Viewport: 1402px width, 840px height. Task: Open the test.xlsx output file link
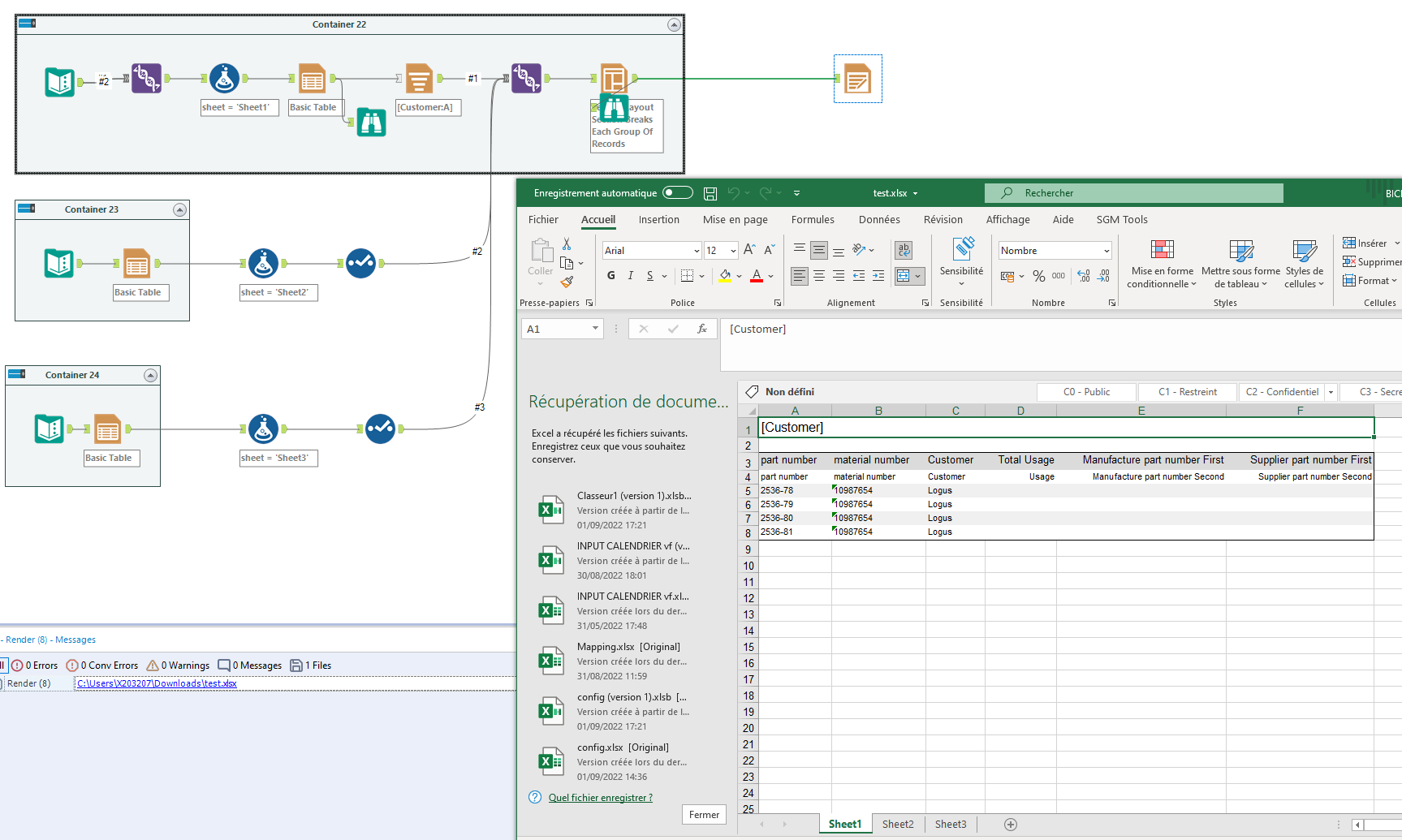point(157,683)
